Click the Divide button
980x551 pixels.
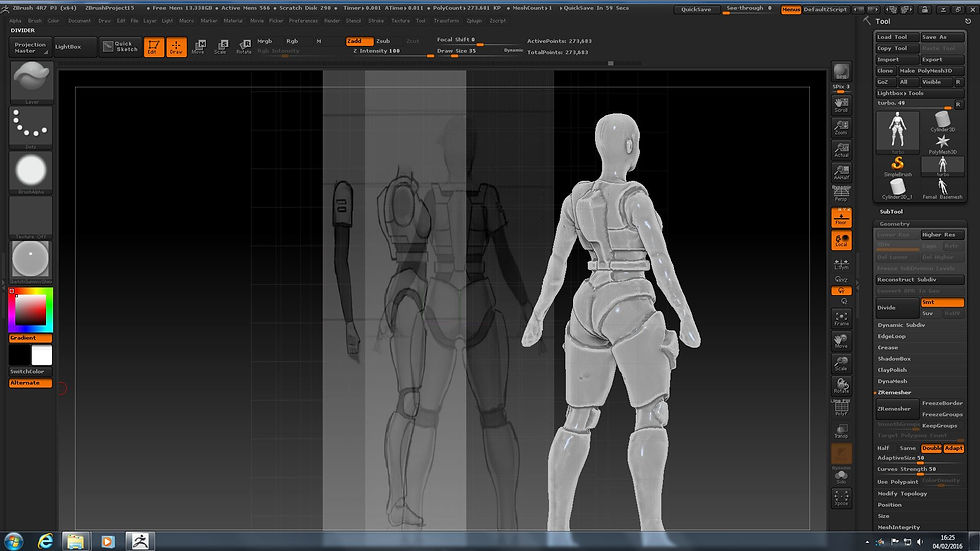tap(896, 307)
